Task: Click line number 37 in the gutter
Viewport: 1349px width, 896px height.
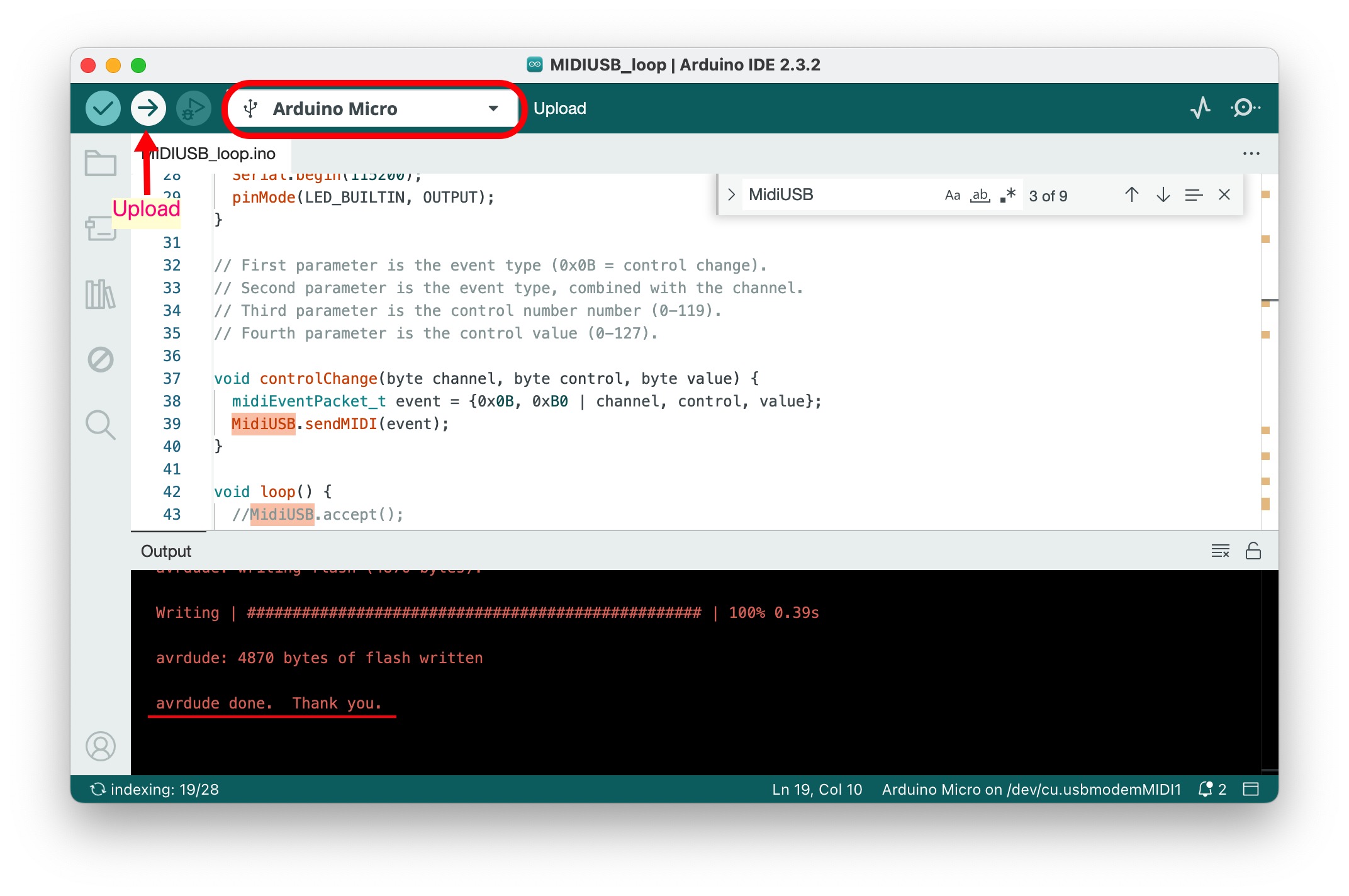Action: 172,378
